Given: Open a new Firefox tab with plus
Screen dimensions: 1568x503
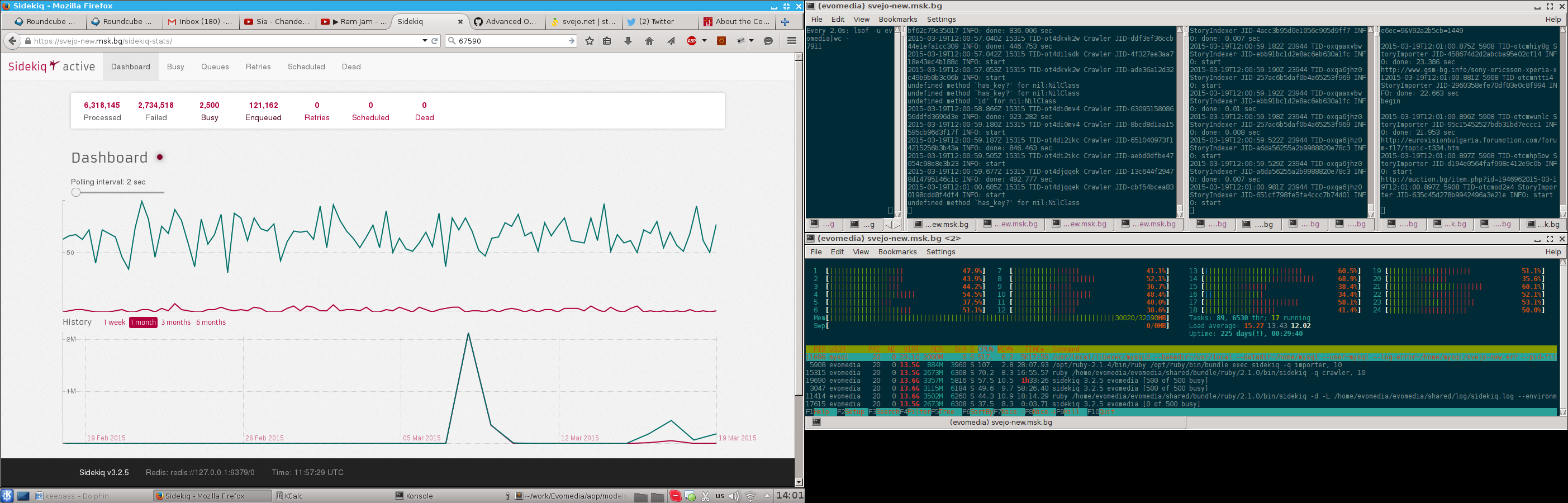Looking at the screenshot, I should pyautogui.click(x=785, y=21).
